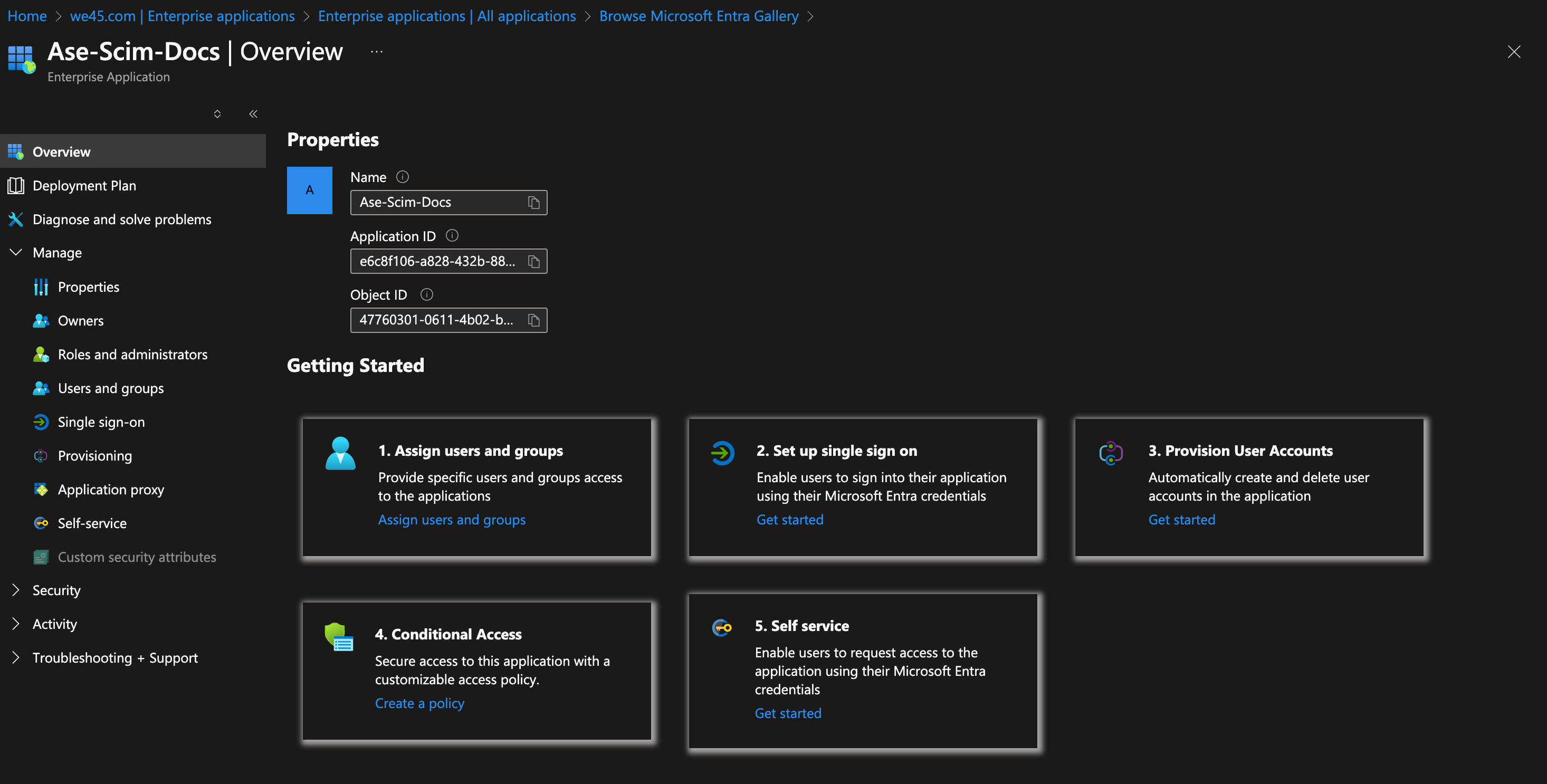1547x784 pixels.
Task: Click the Assign users and groups link
Action: coord(452,519)
